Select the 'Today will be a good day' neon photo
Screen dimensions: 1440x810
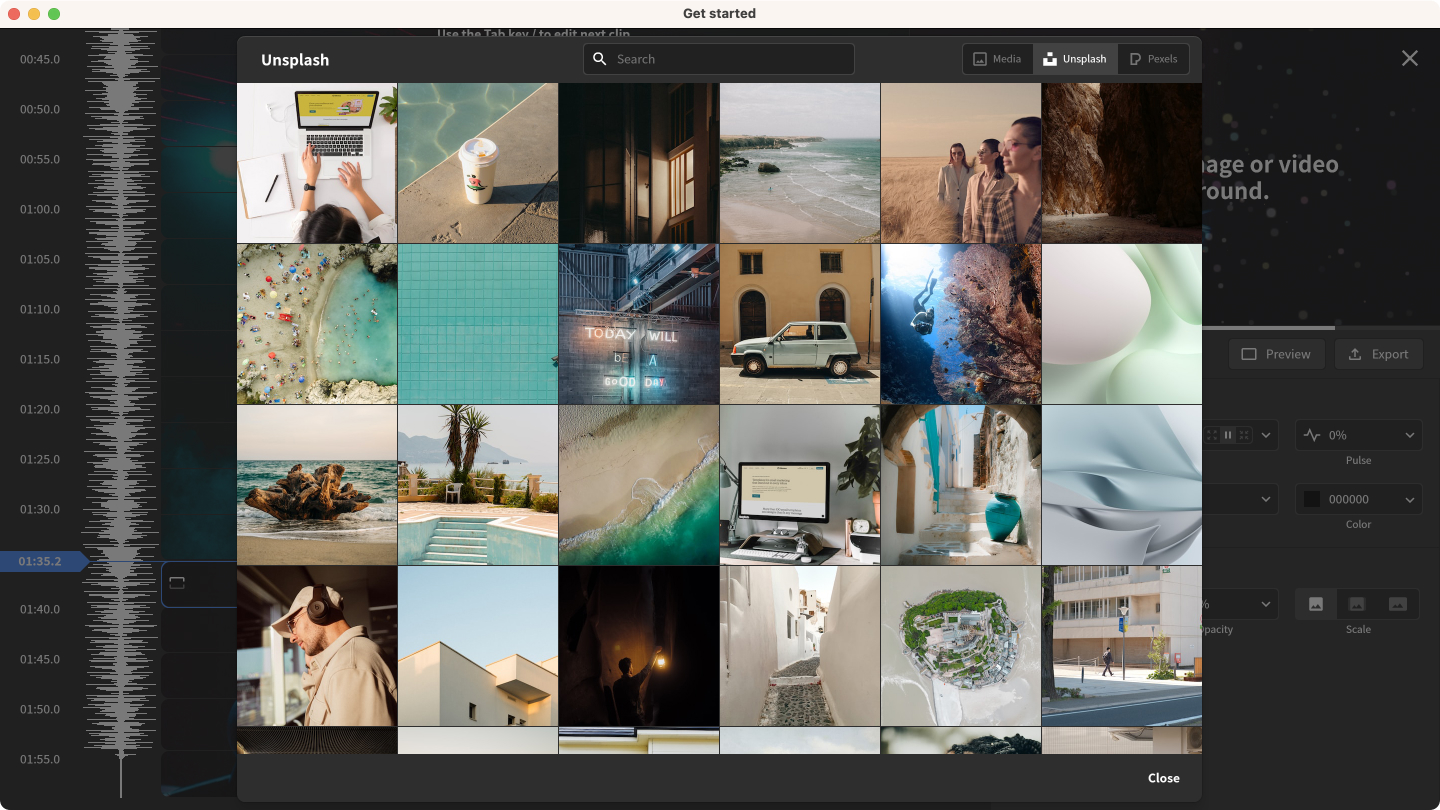639,324
